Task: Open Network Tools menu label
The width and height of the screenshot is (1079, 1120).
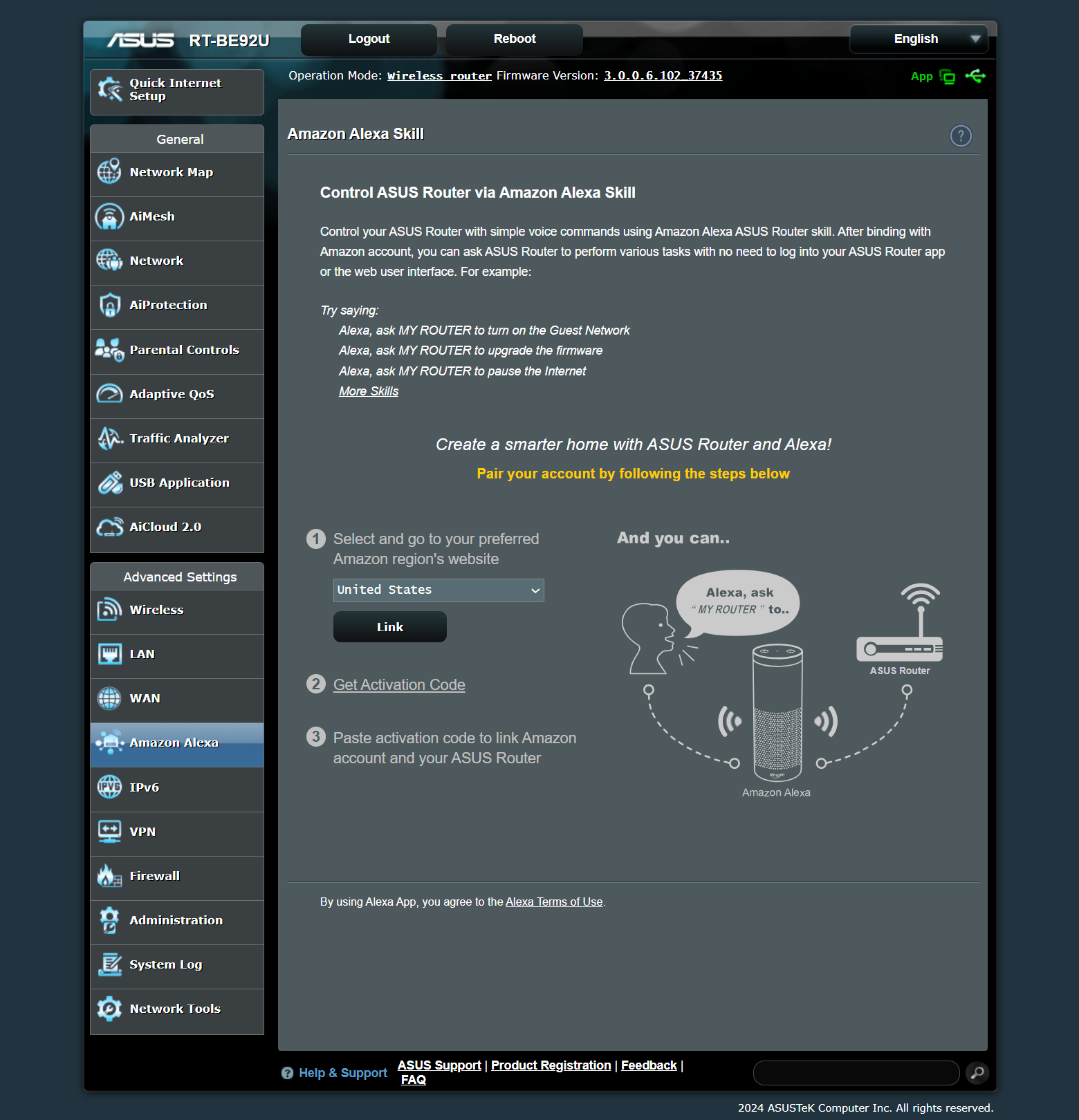Action: [175, 1009]
